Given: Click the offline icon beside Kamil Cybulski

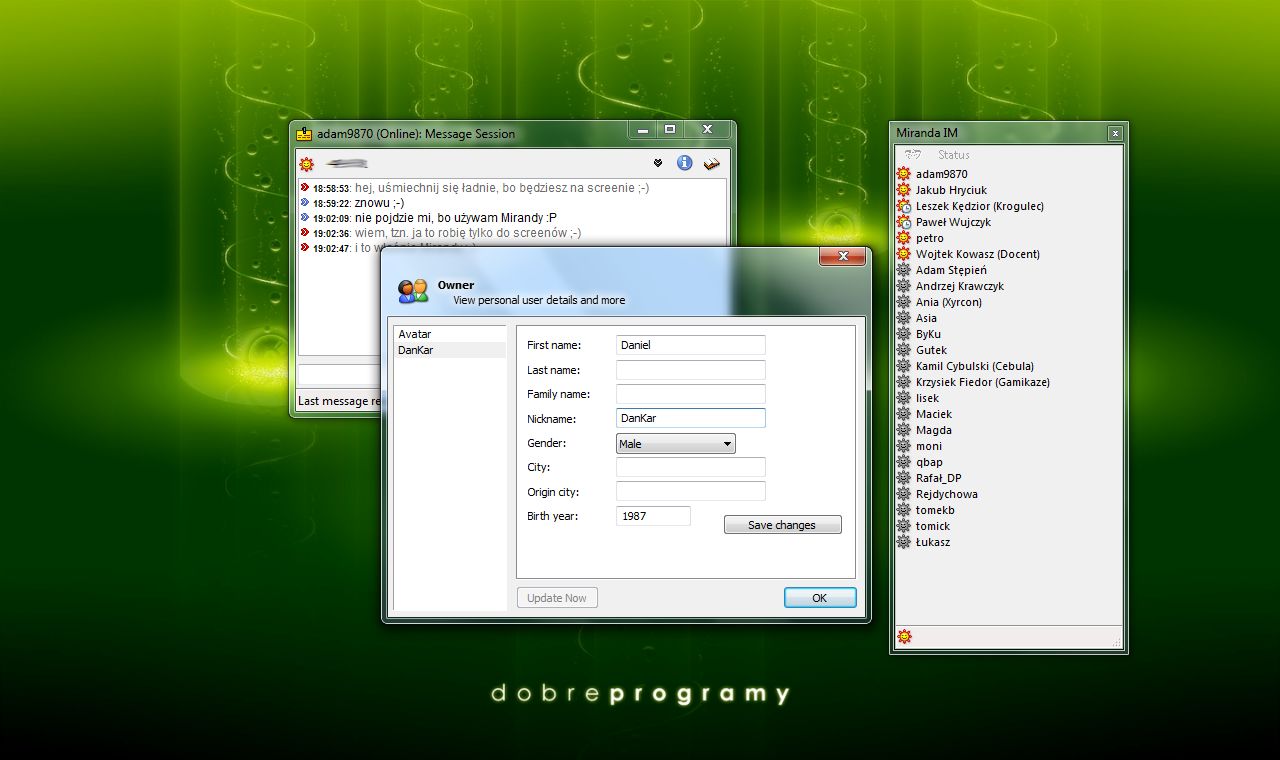Looking at the screenshot, I should tap(904, 366).
